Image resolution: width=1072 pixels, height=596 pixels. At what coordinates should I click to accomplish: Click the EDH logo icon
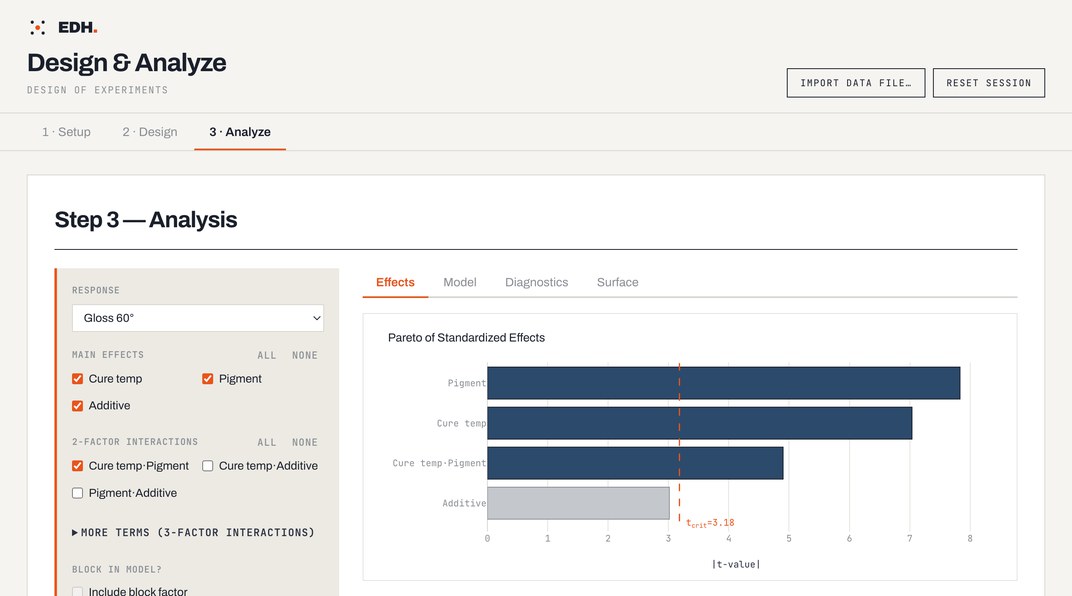pos(38,27)
